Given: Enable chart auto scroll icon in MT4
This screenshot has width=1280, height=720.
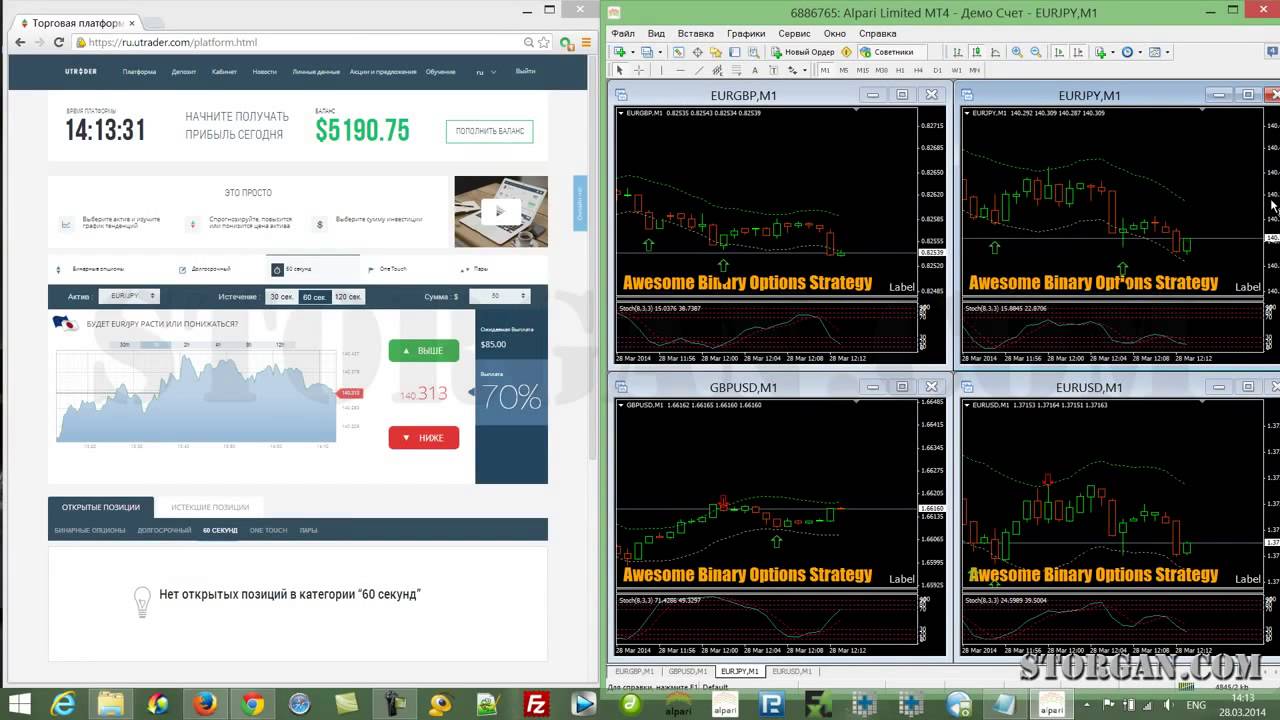Looking at the screenshot, I should coord(1059,52).
